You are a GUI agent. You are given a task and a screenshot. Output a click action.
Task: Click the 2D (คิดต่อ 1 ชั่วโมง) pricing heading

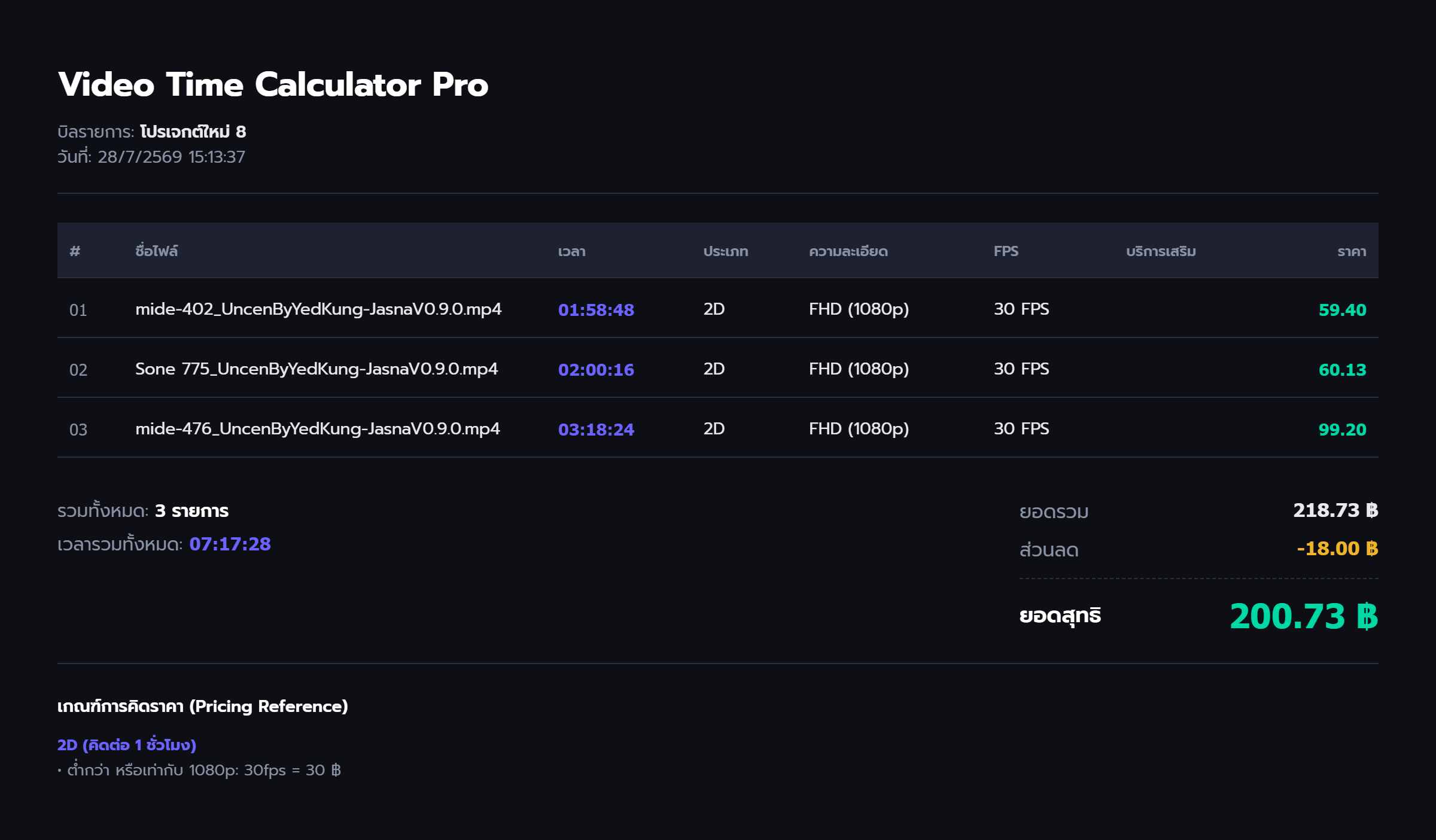pyautogui.click(x=127, y=745)
